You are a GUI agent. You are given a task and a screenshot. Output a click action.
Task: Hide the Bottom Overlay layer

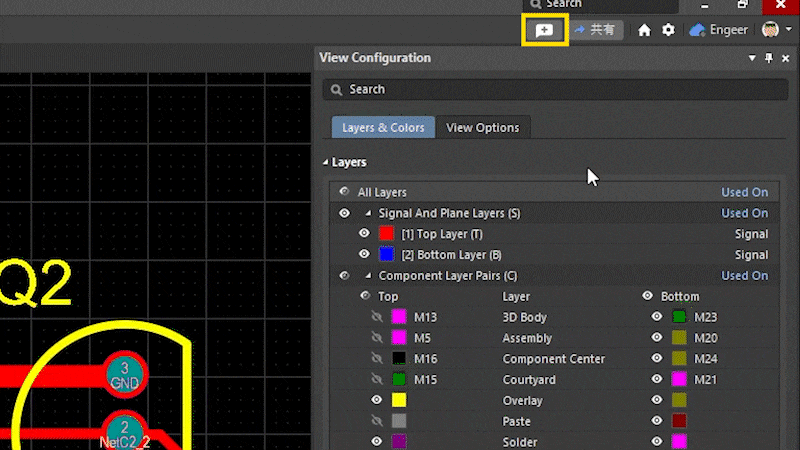coord(657,400)
